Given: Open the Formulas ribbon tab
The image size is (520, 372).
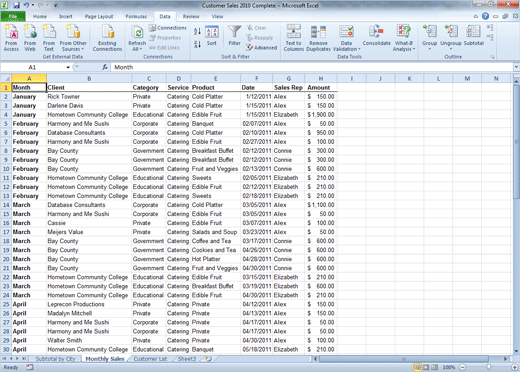Looking at the screenshot, I should click(136, 16).
